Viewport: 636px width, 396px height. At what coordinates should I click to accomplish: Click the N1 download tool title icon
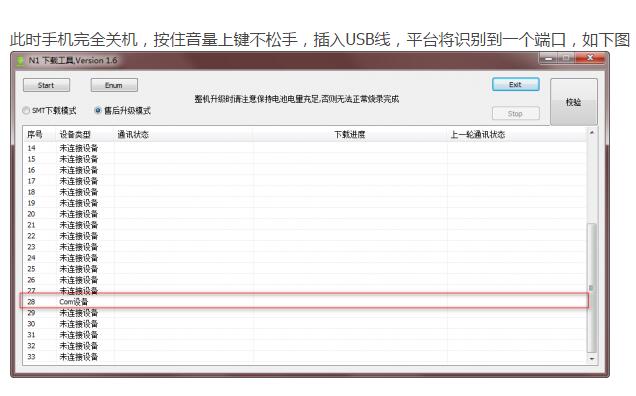pos(20,61)
